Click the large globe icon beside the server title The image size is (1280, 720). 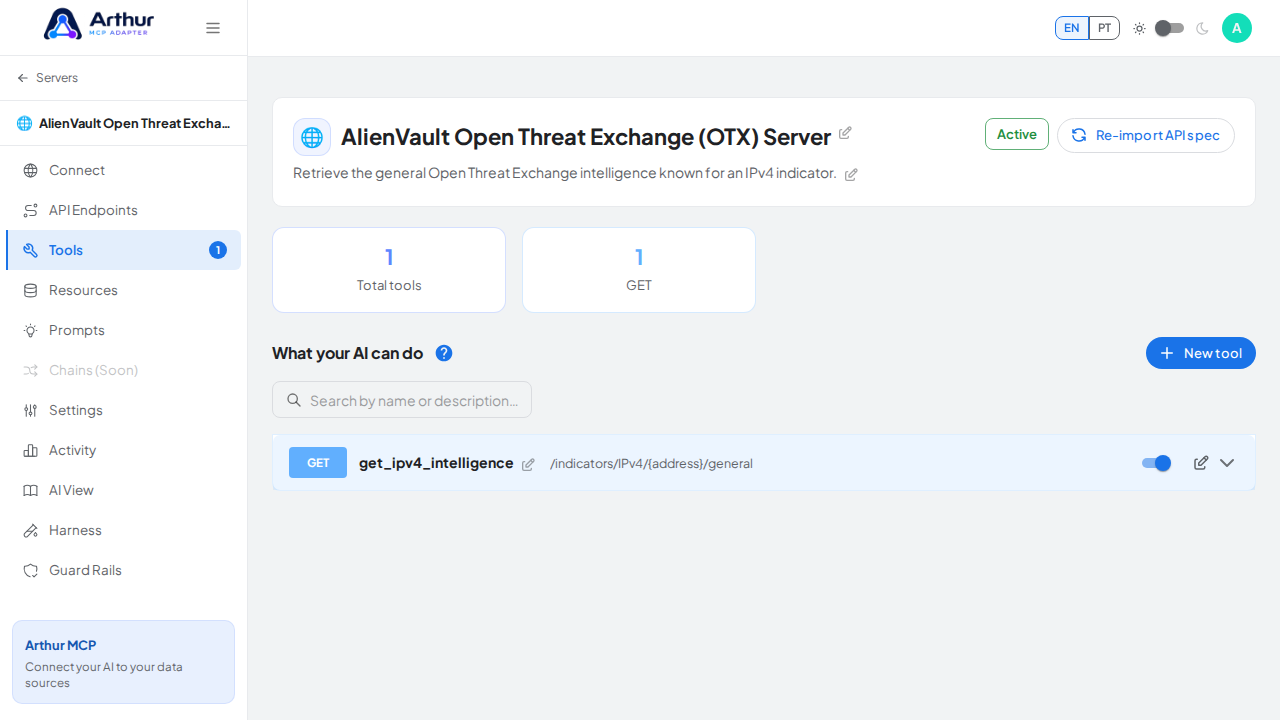pyautogui.click(x=312, y=137)
